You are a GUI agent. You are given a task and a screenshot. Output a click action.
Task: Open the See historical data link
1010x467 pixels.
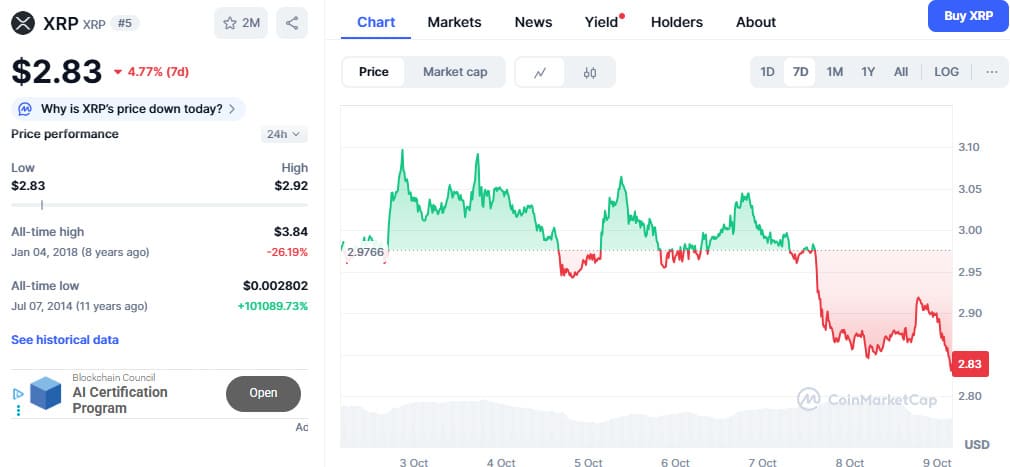click(x=64, y=340)
